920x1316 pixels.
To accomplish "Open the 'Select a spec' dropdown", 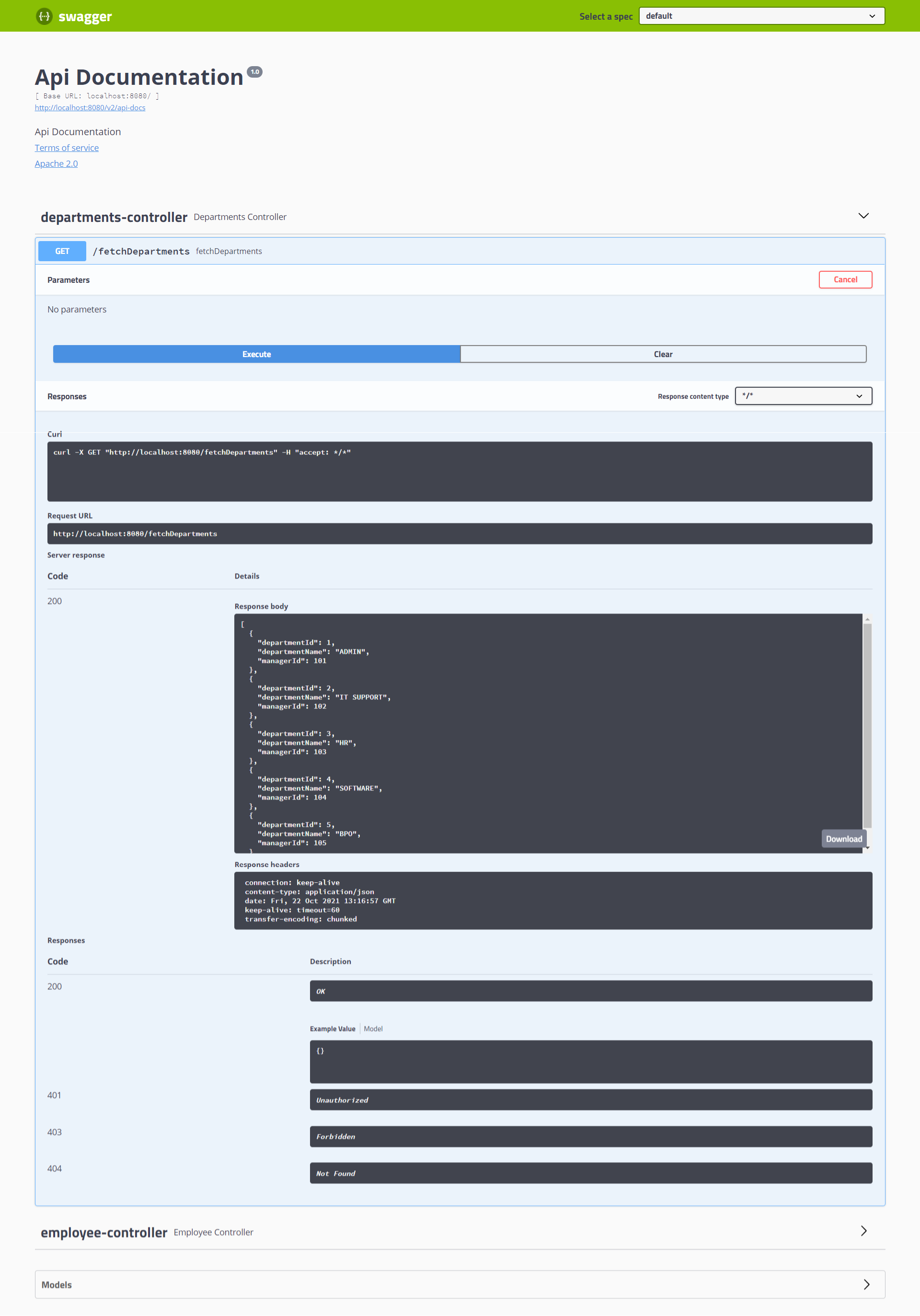I will pos(760,15).
